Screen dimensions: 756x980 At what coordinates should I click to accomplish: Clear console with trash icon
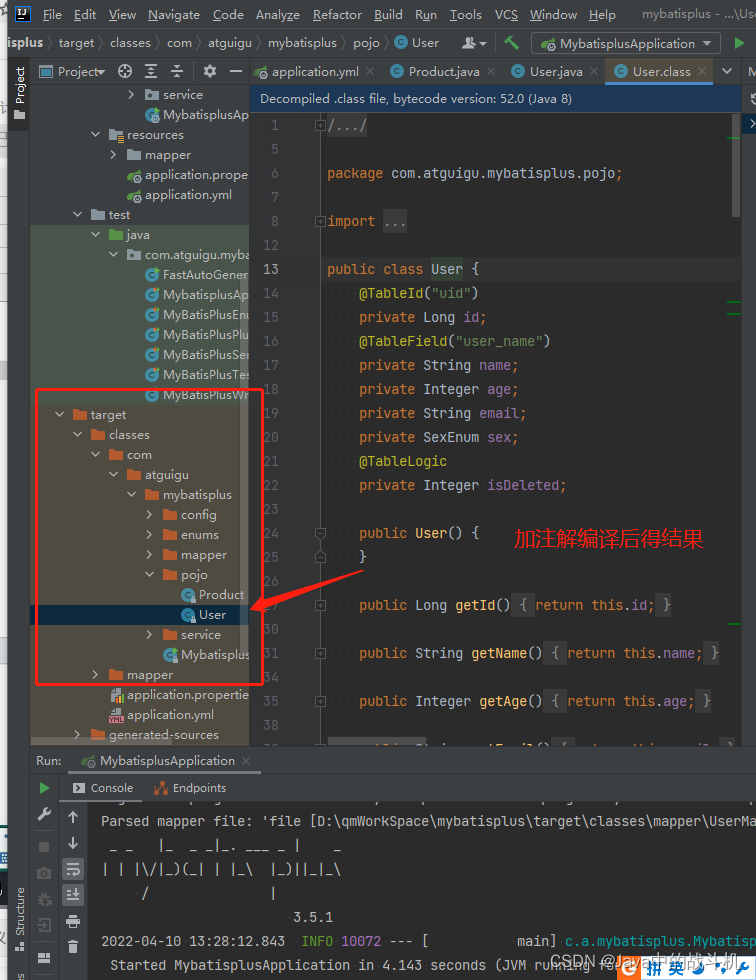73,947
